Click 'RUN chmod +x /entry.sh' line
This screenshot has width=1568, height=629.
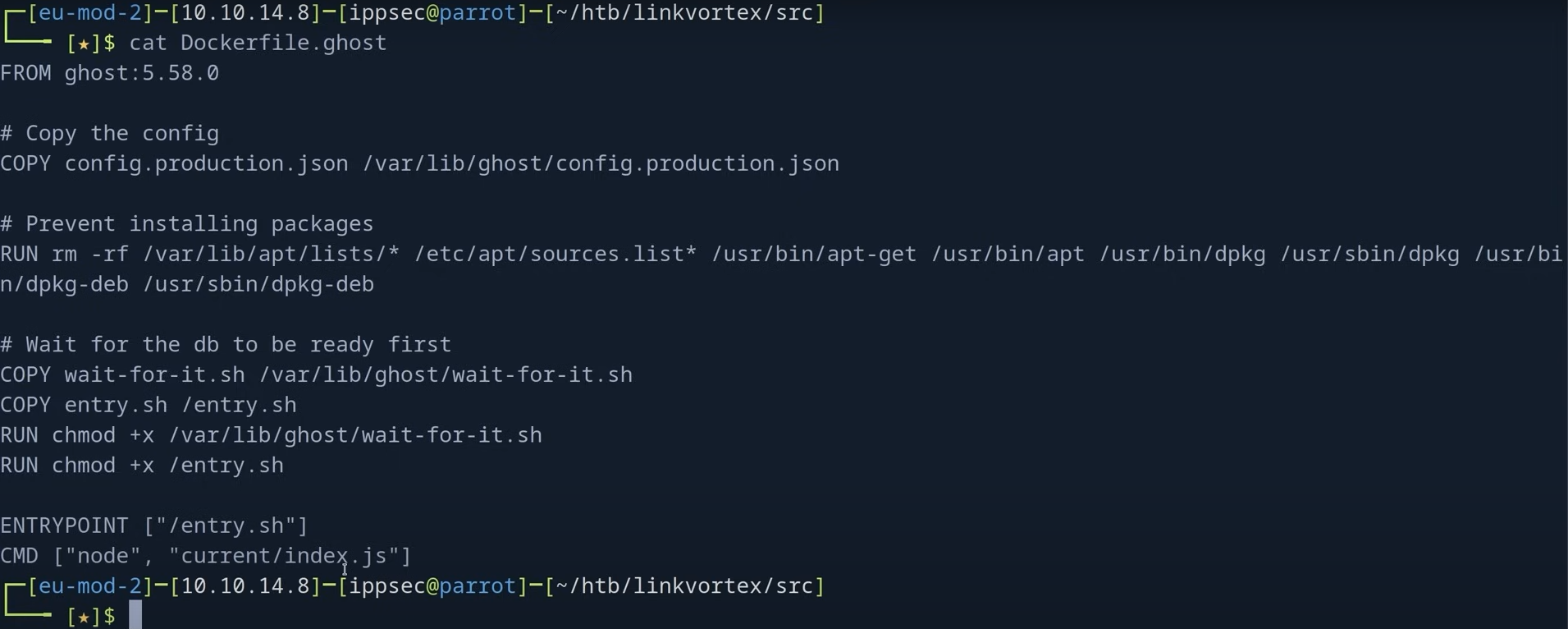tap(142, 465)
